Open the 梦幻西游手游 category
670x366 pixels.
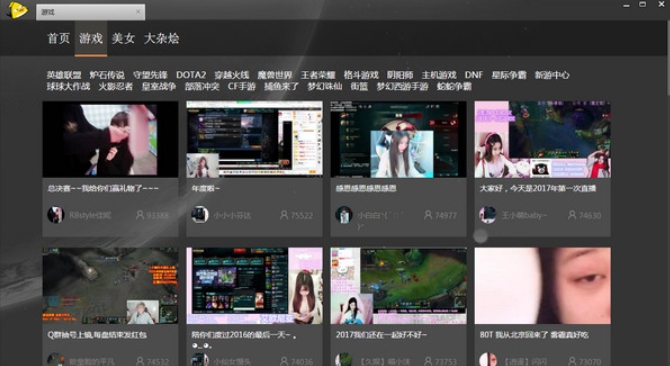coord(402,86)
